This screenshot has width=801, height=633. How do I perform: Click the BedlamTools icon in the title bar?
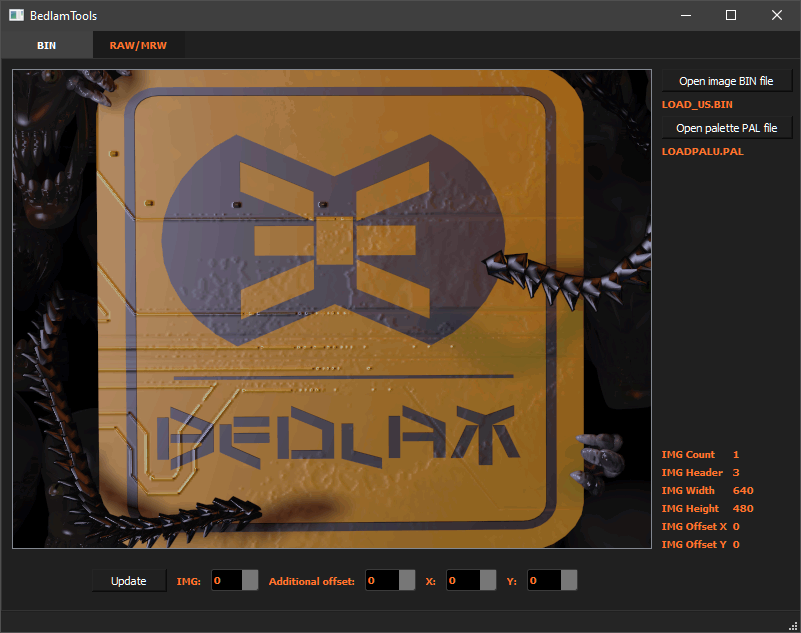[15, 14]
